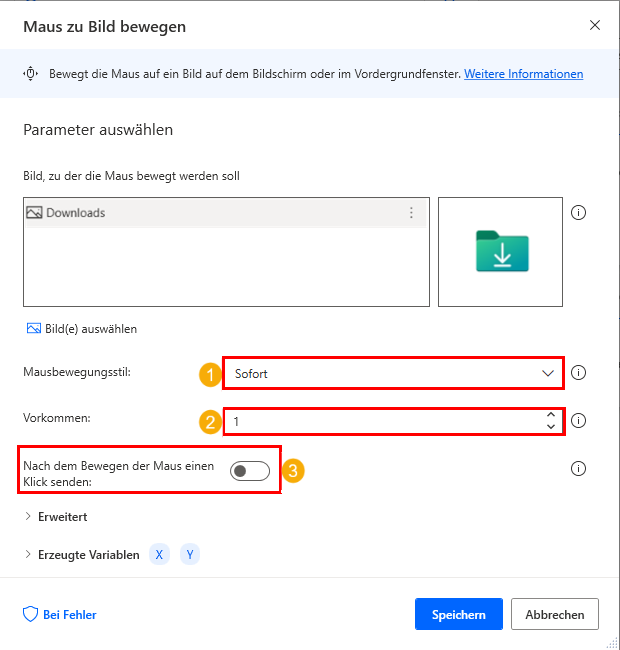The width and height of the screenshot is (620, 650).
Task: Click into the Vorkommen number field
Action: tap(383, 421)
